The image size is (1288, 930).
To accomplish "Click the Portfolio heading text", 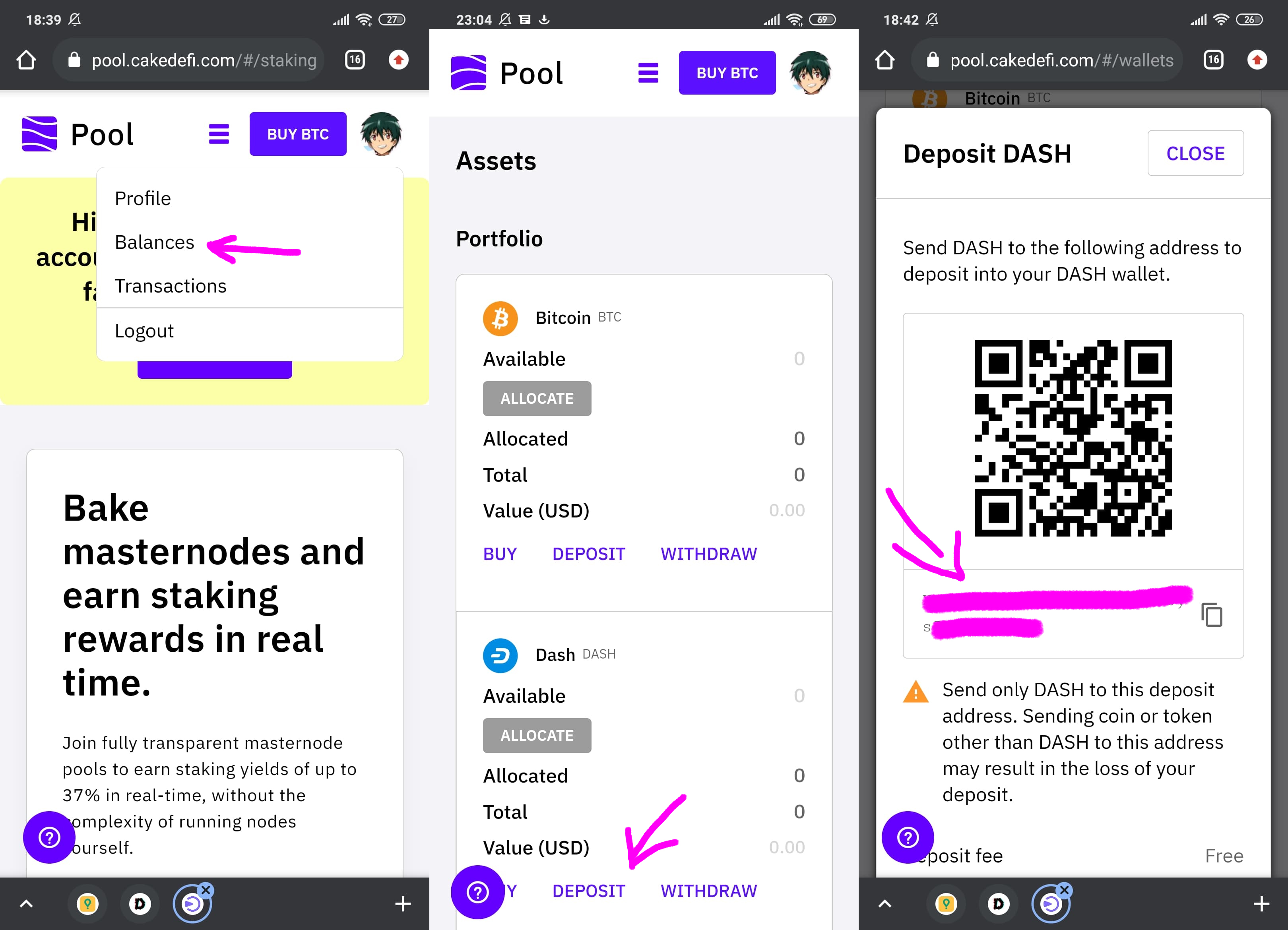I will 499,239.
